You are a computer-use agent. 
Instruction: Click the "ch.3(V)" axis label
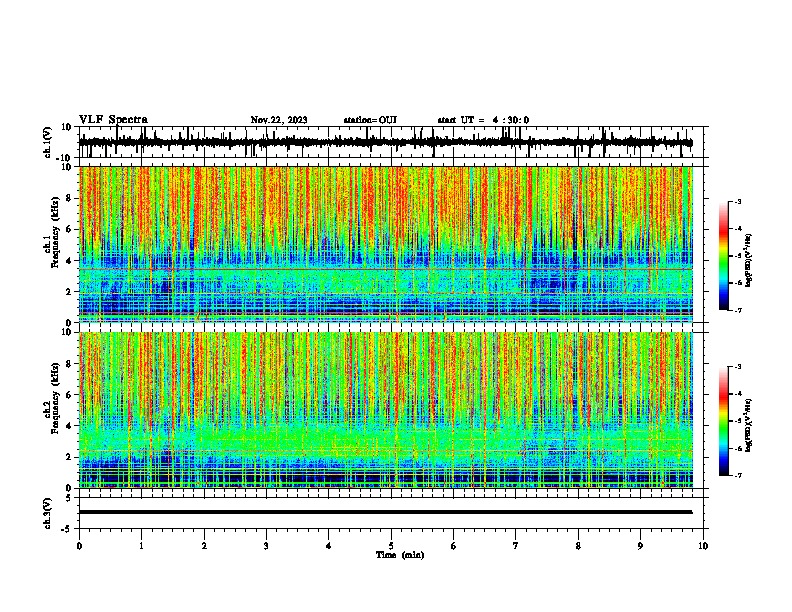point(48,513)
